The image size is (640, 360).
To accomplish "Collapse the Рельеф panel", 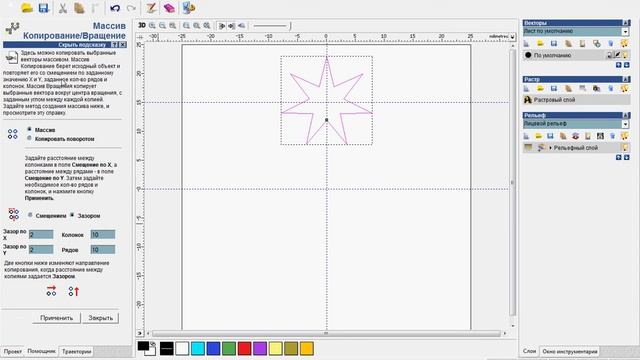I will (625, 115).
